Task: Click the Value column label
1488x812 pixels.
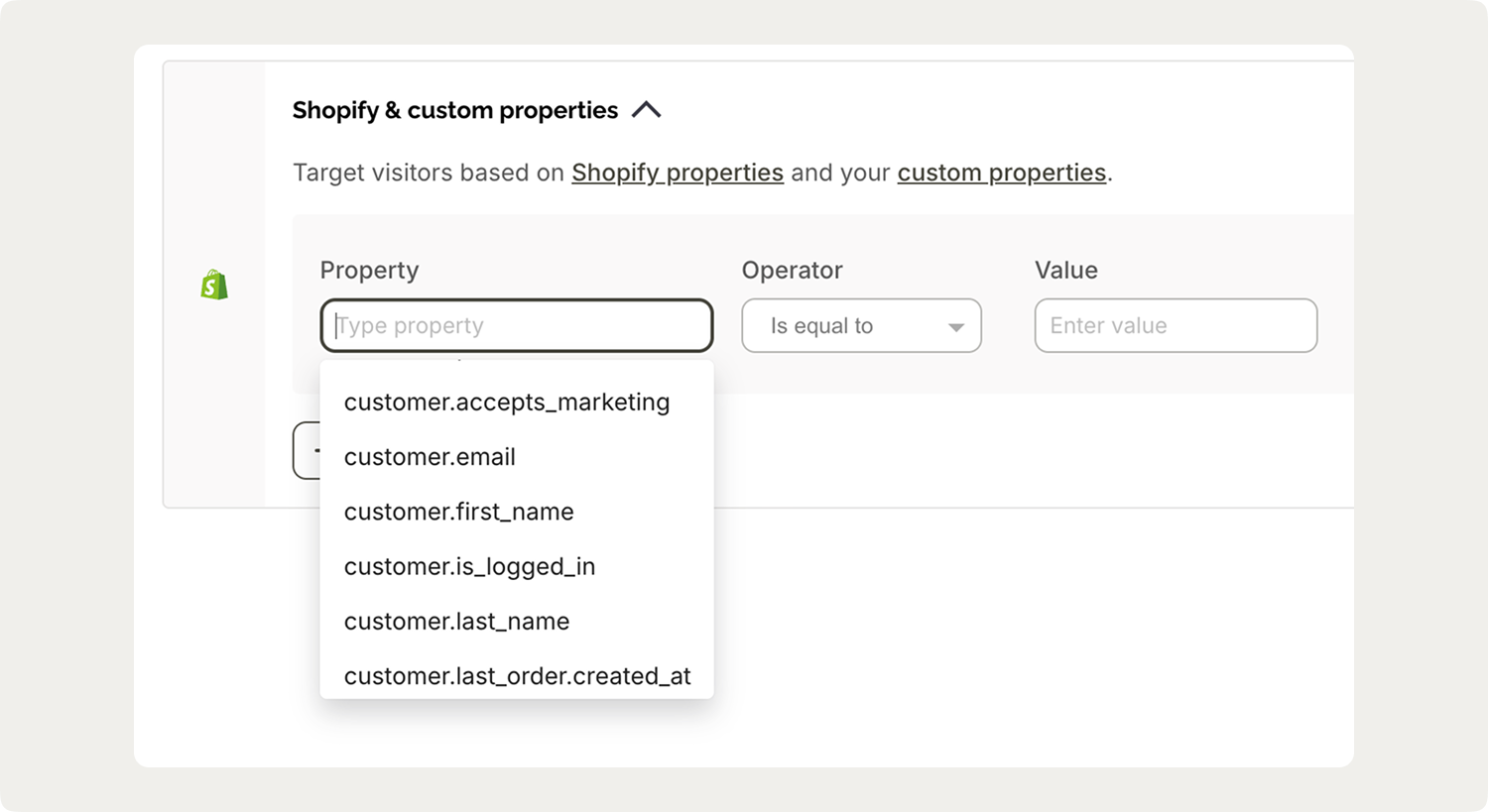Action: pyautogui.click(x=1065, y=271)
